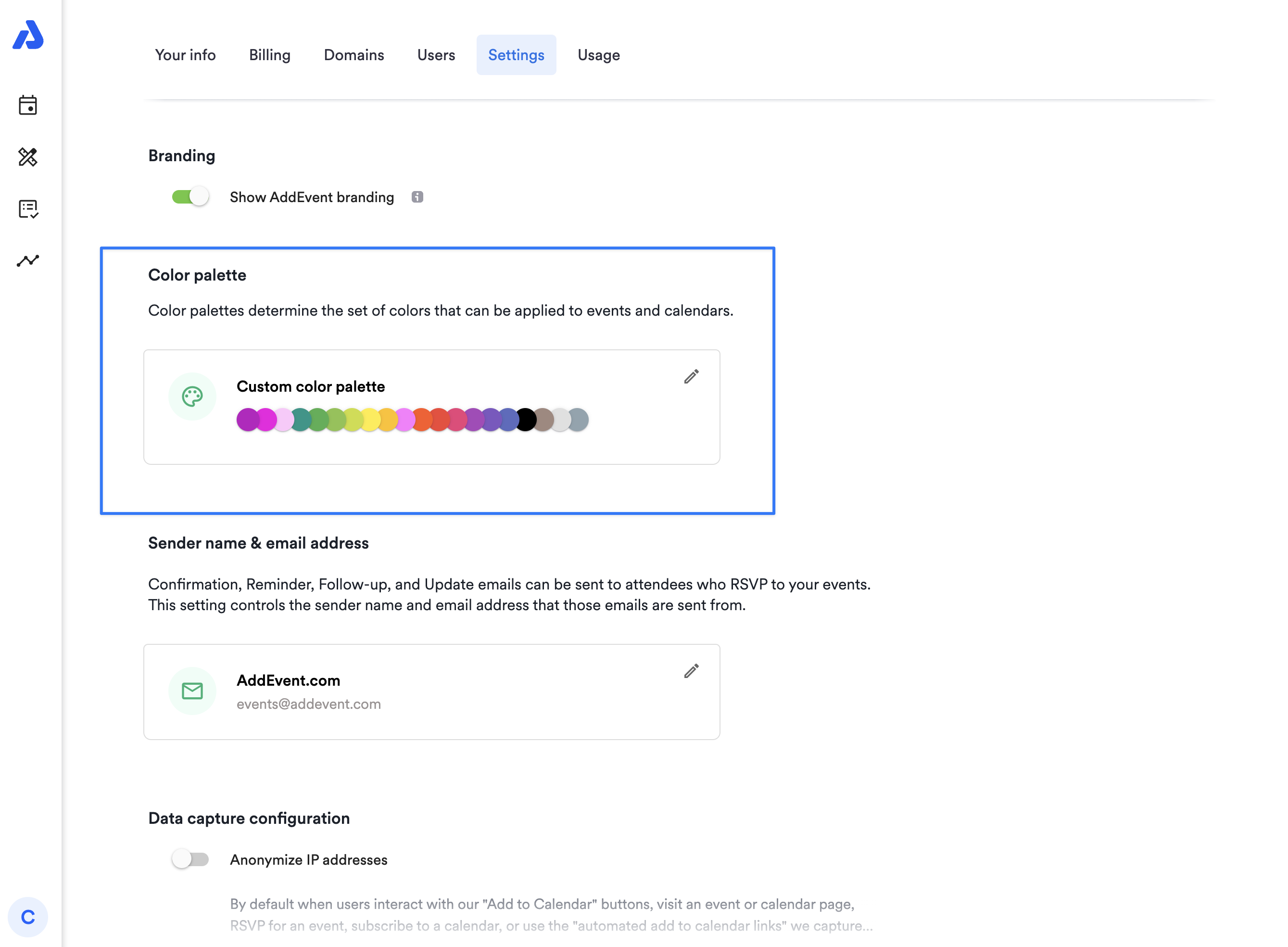The width and height of the screenshot is (1288, 947).
Task: Click the AddEvent.com sender name
Action: 288,680
